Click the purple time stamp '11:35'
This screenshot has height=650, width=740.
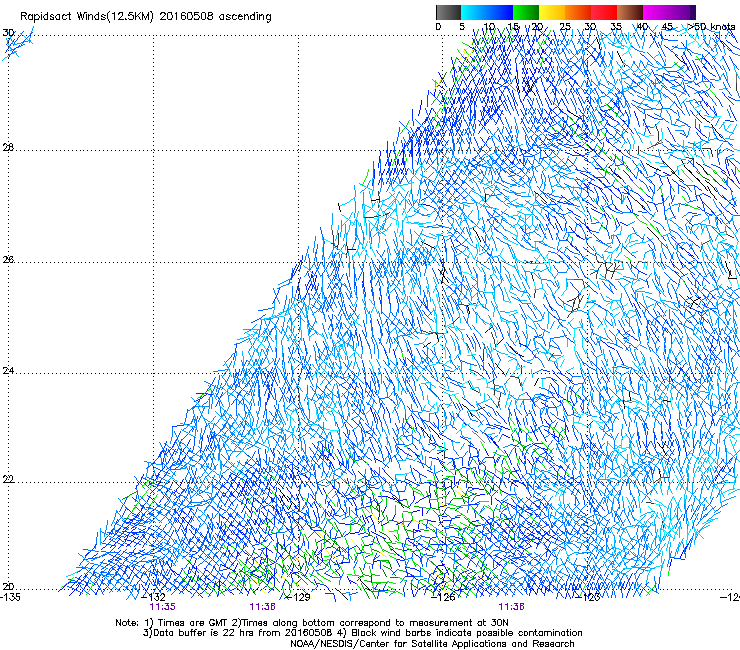pyautogui.click(x=162, y=607)
